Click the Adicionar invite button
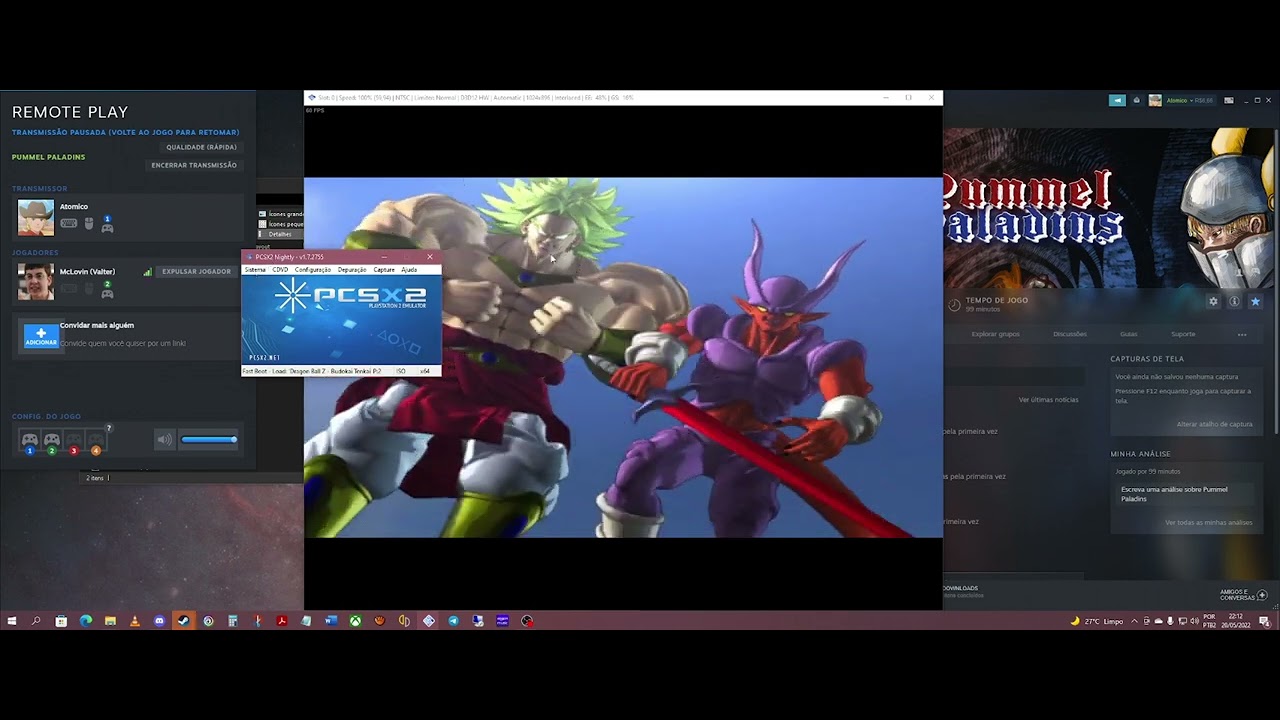Viewport: 1280px width, 720px height. coord(41,336)
